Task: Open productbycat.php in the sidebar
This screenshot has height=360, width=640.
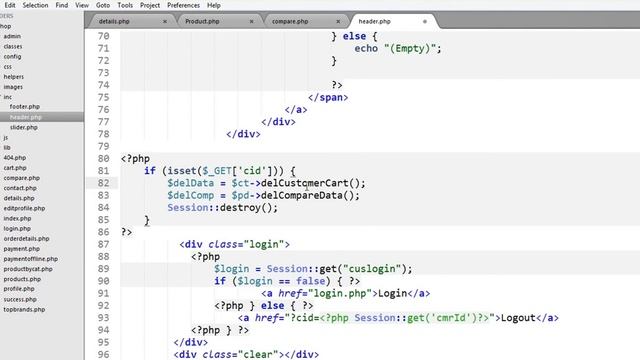Action: (x=28, y=269)
